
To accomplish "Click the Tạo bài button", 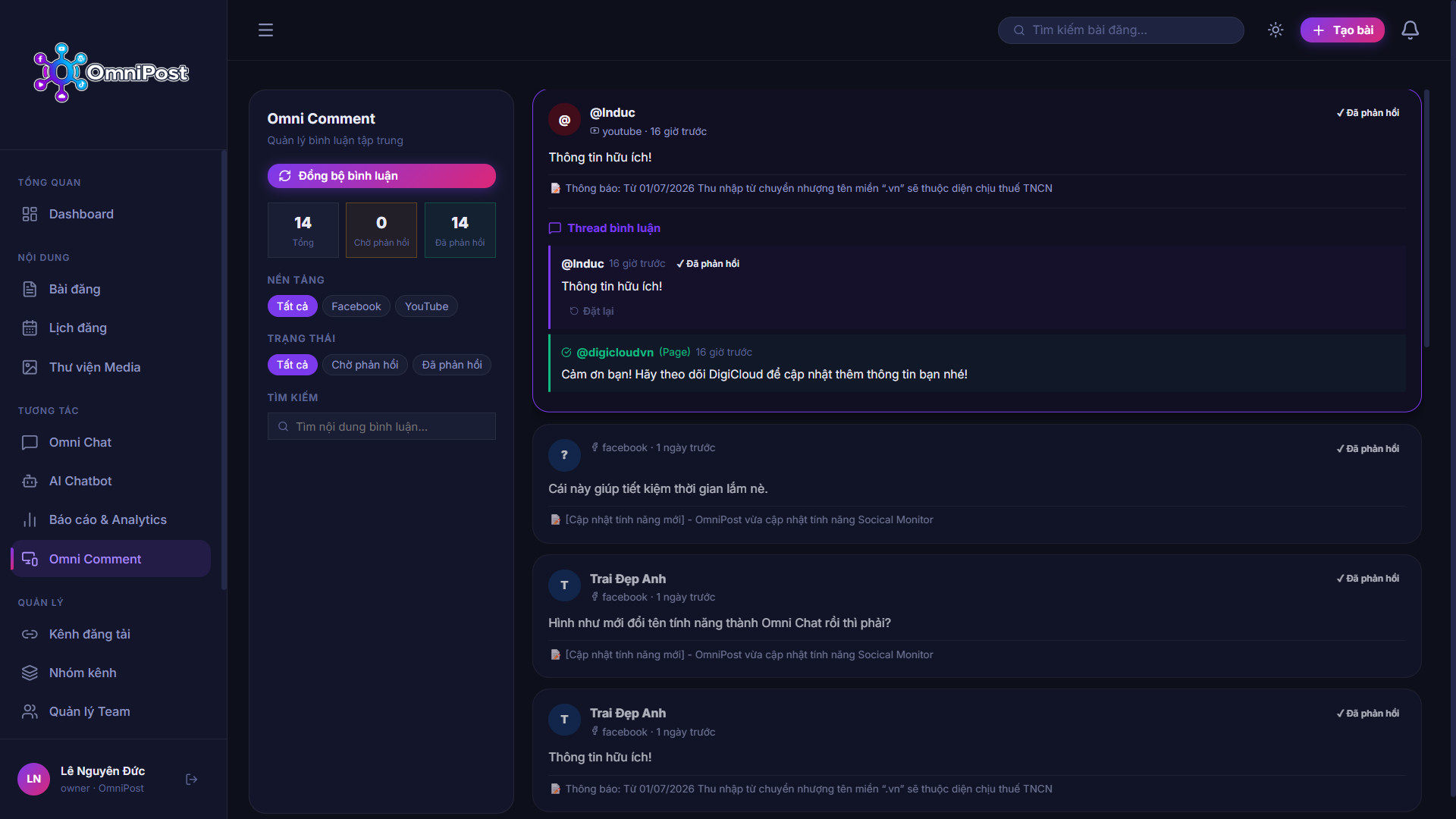I will [1342, 30].
